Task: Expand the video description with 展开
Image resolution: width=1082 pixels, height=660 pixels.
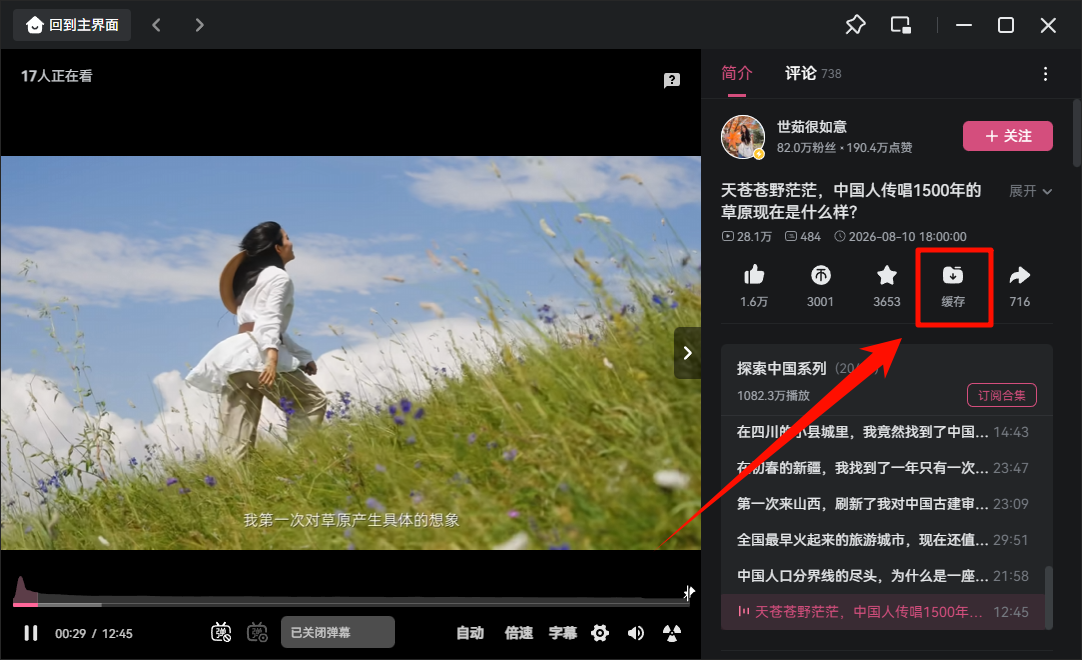Action: pyautogui.click(x=1030, y=191)
